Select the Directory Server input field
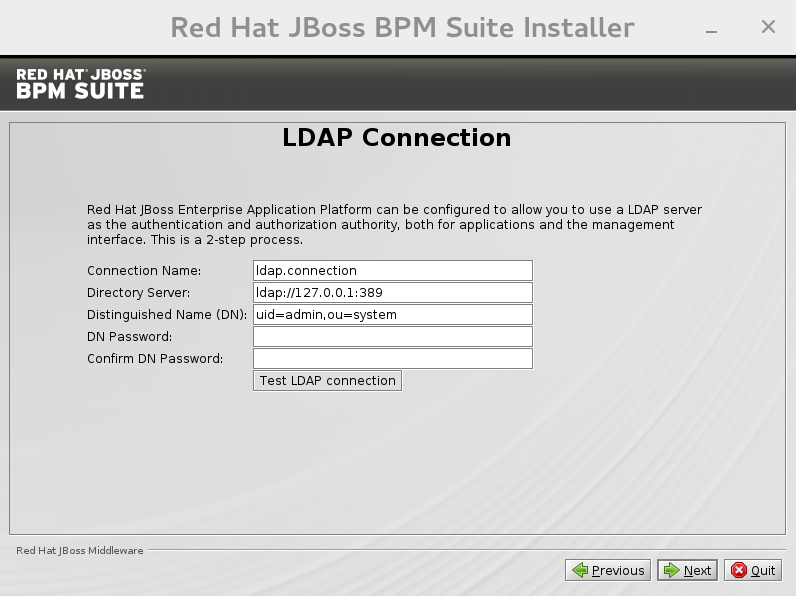Image resolution: width=796 pixels, height=596 pixels. [x=392, y=293]
